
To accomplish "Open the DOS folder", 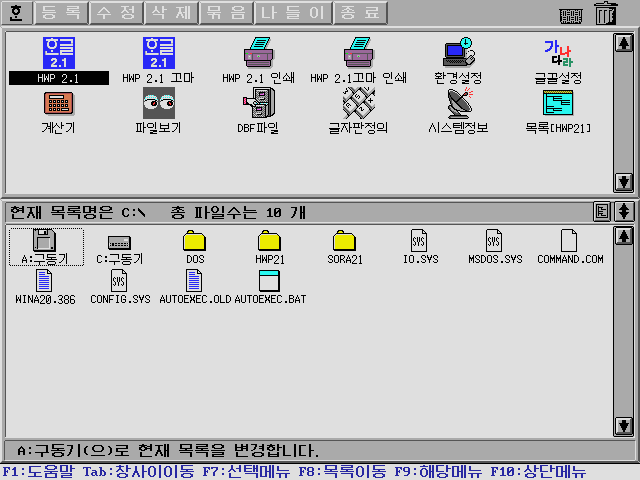I will click(x=194, y=240).
